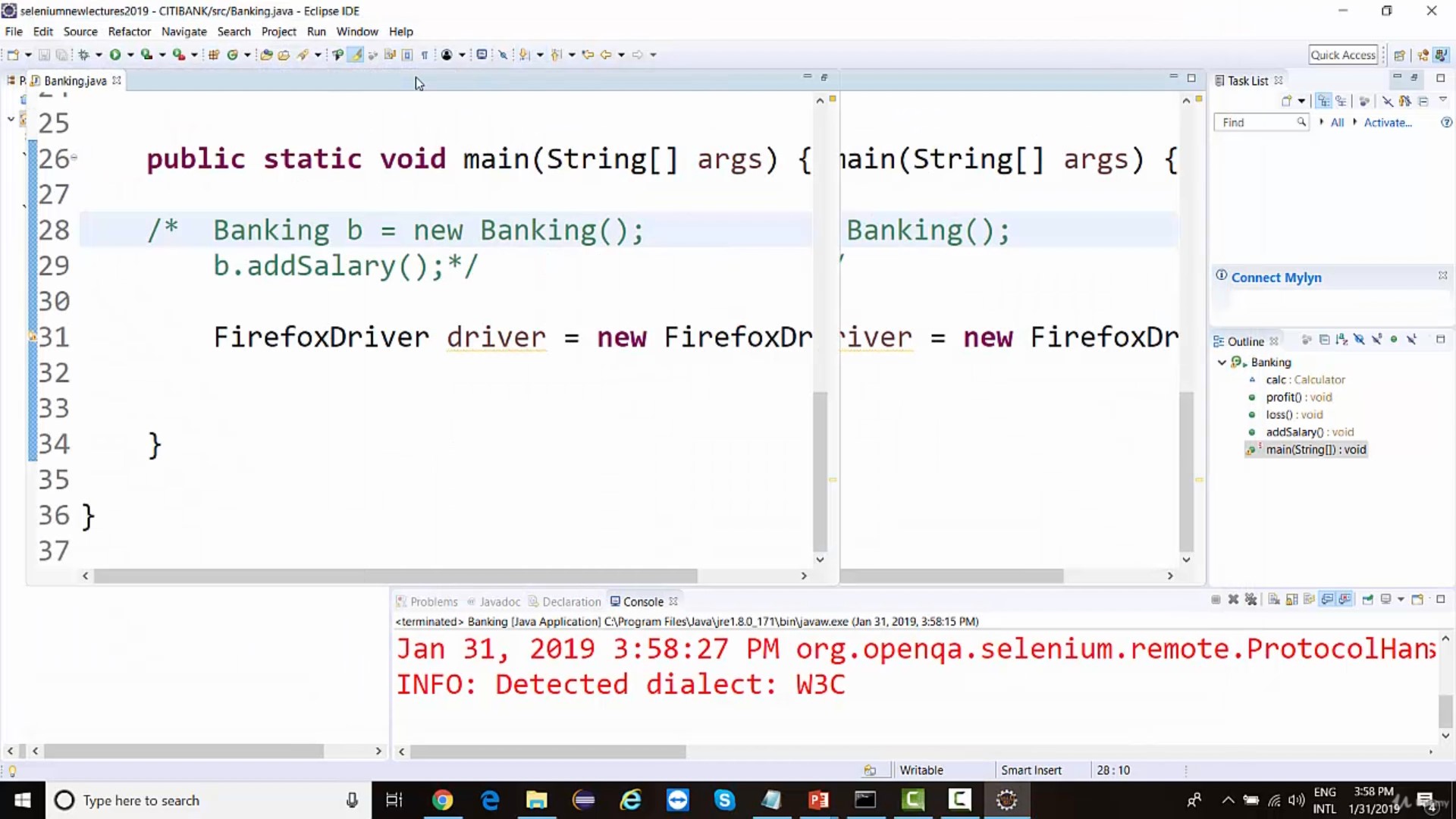This screenshot has height=819, width=1456.
Task: Click the Forward navigation arrow icon
Action: point(638,55)
